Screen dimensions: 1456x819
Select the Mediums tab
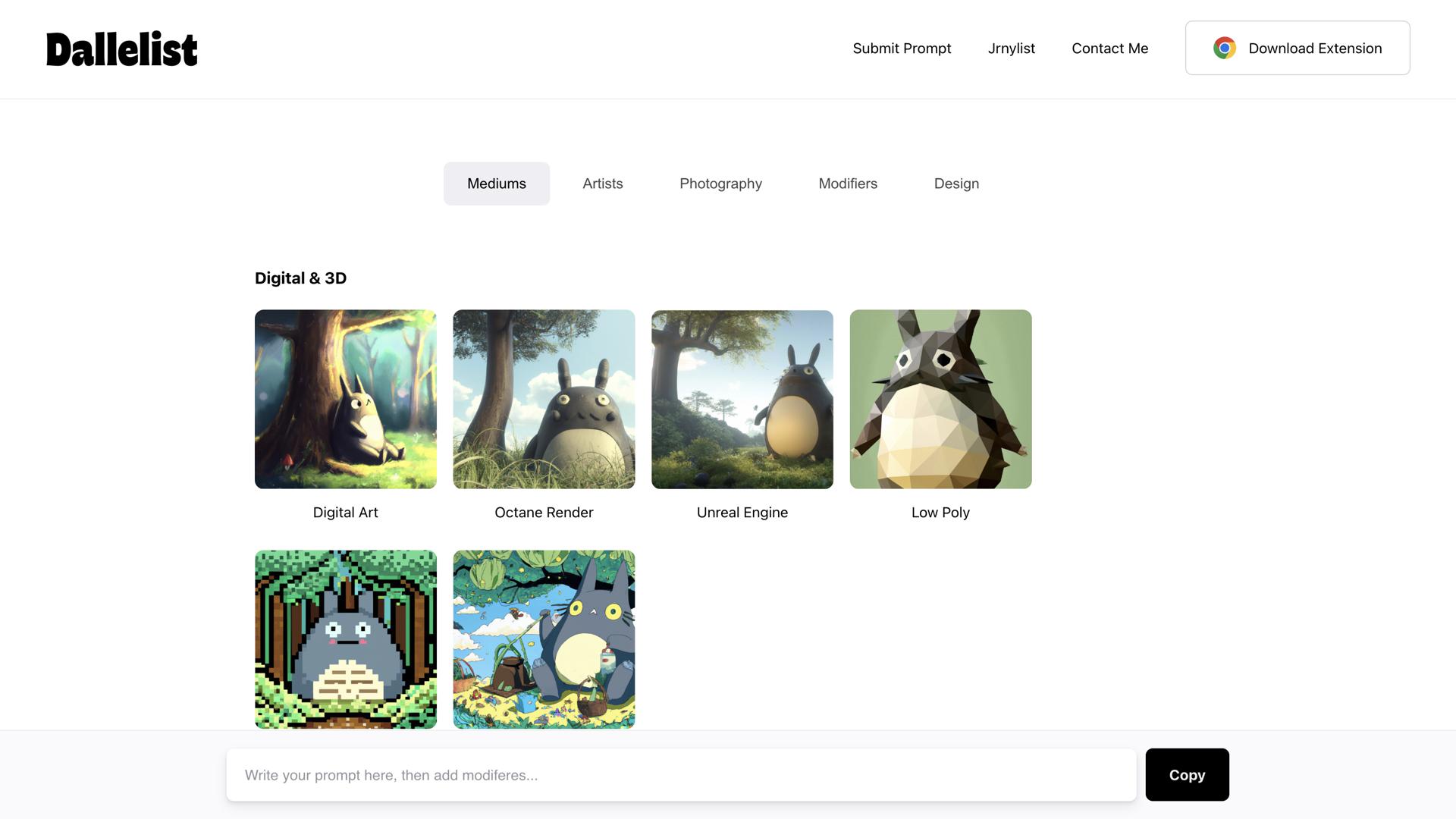point(497,184)
